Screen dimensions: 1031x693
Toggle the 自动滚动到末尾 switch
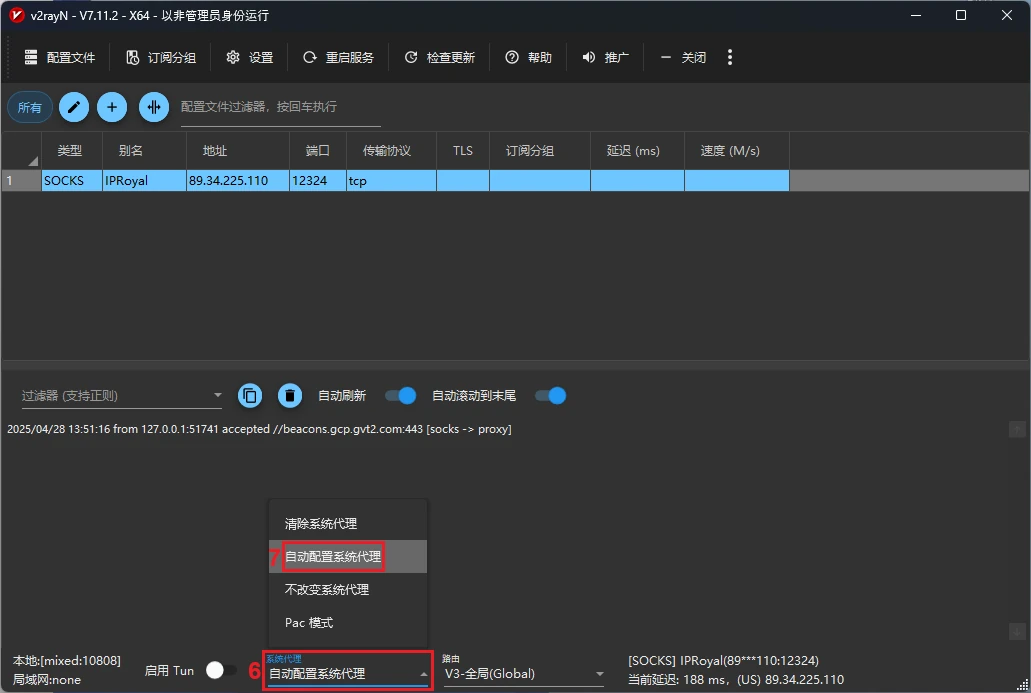551,396
